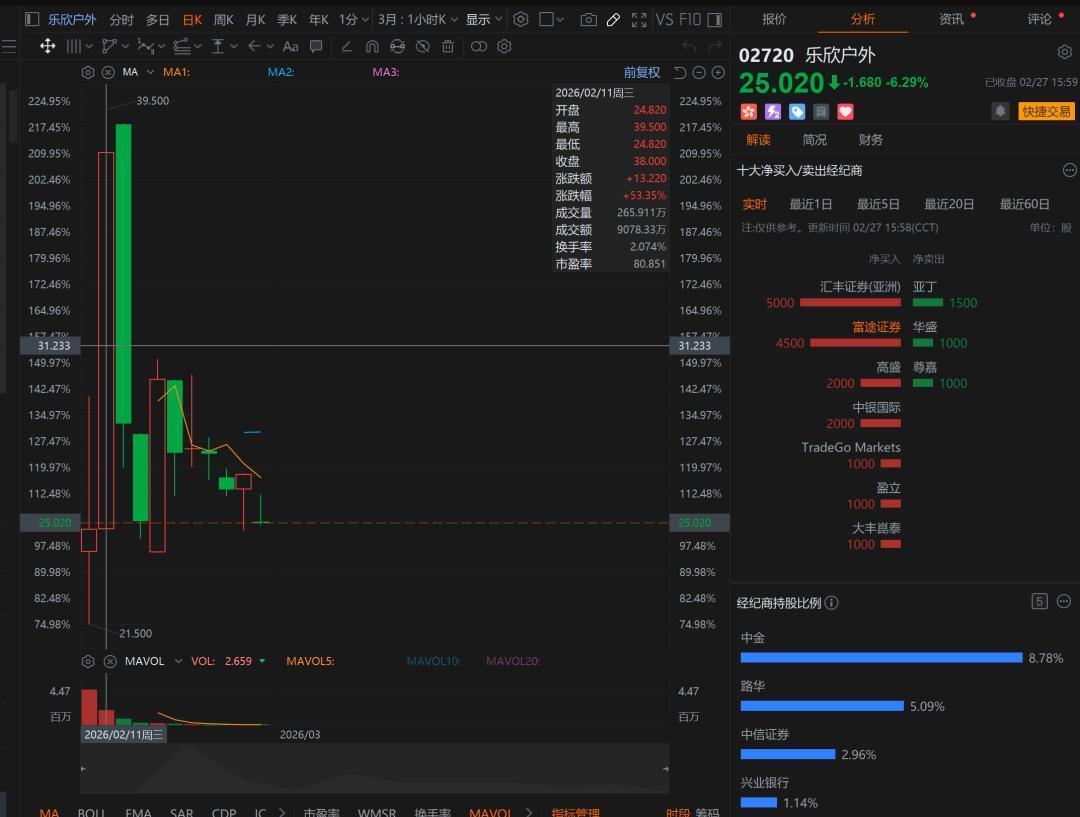Viewport: 1080px width, 817px height.
Task: Open the MA indicator settings gear
Action: (x=88, y=72)
